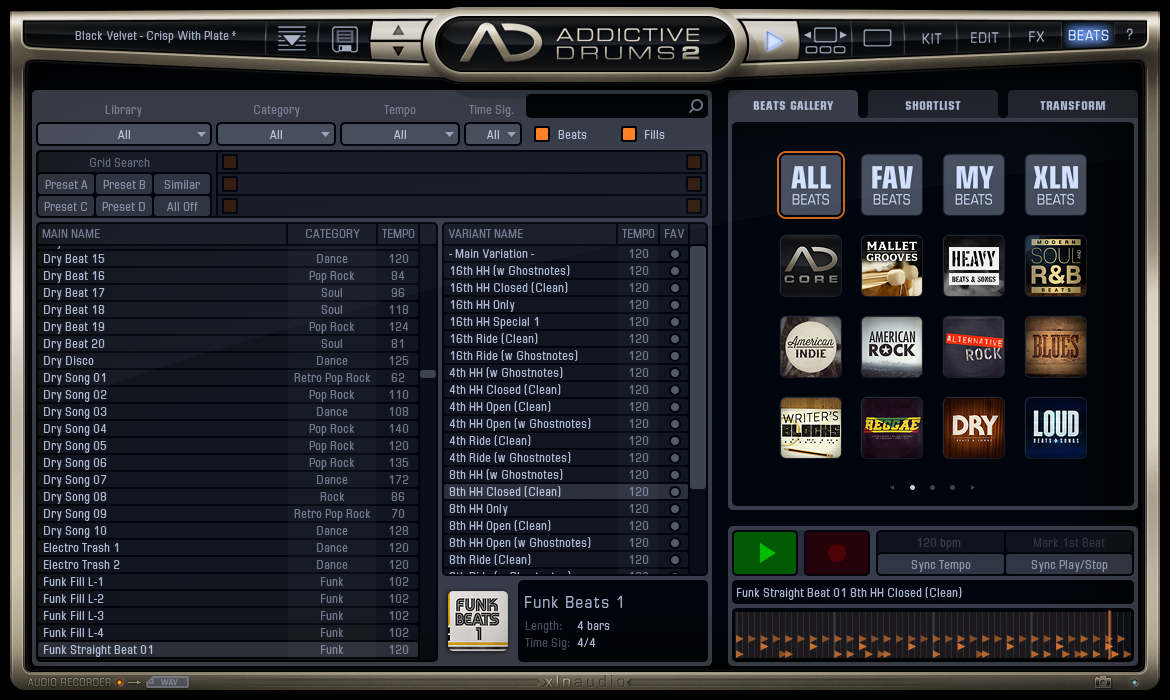Switch to the KIT page
This screenshot has width=1170, height=700.
click(x=931, y=38)
